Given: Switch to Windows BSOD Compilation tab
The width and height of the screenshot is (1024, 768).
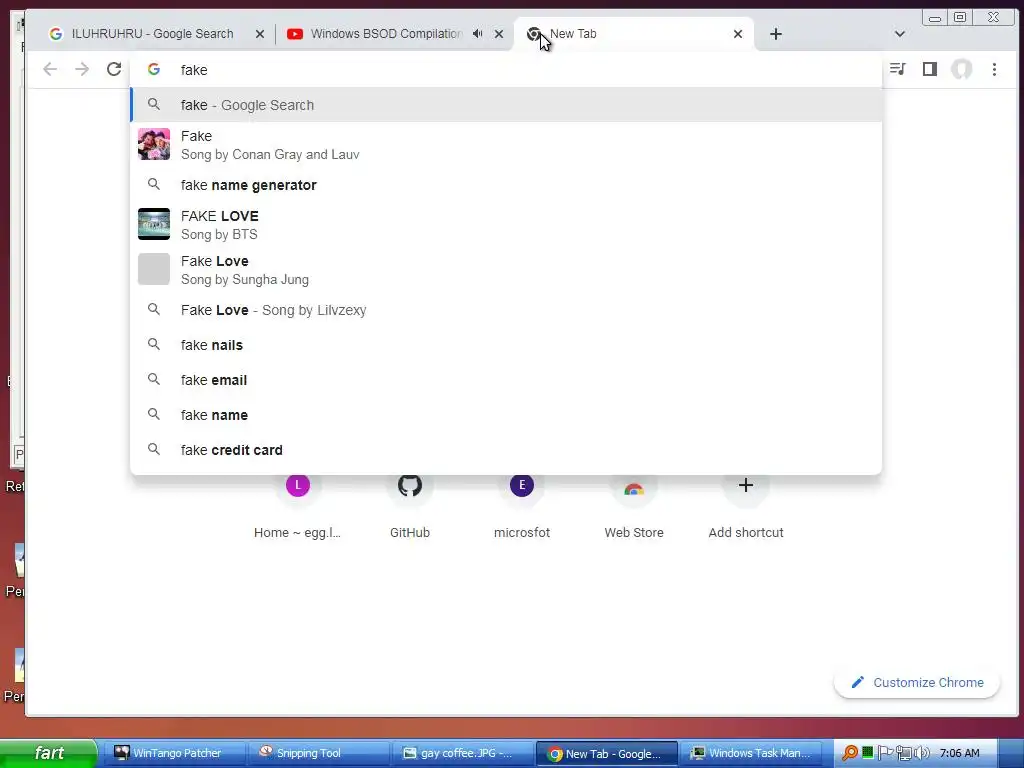Looking at the screenshot, I should tap(385, 34).
